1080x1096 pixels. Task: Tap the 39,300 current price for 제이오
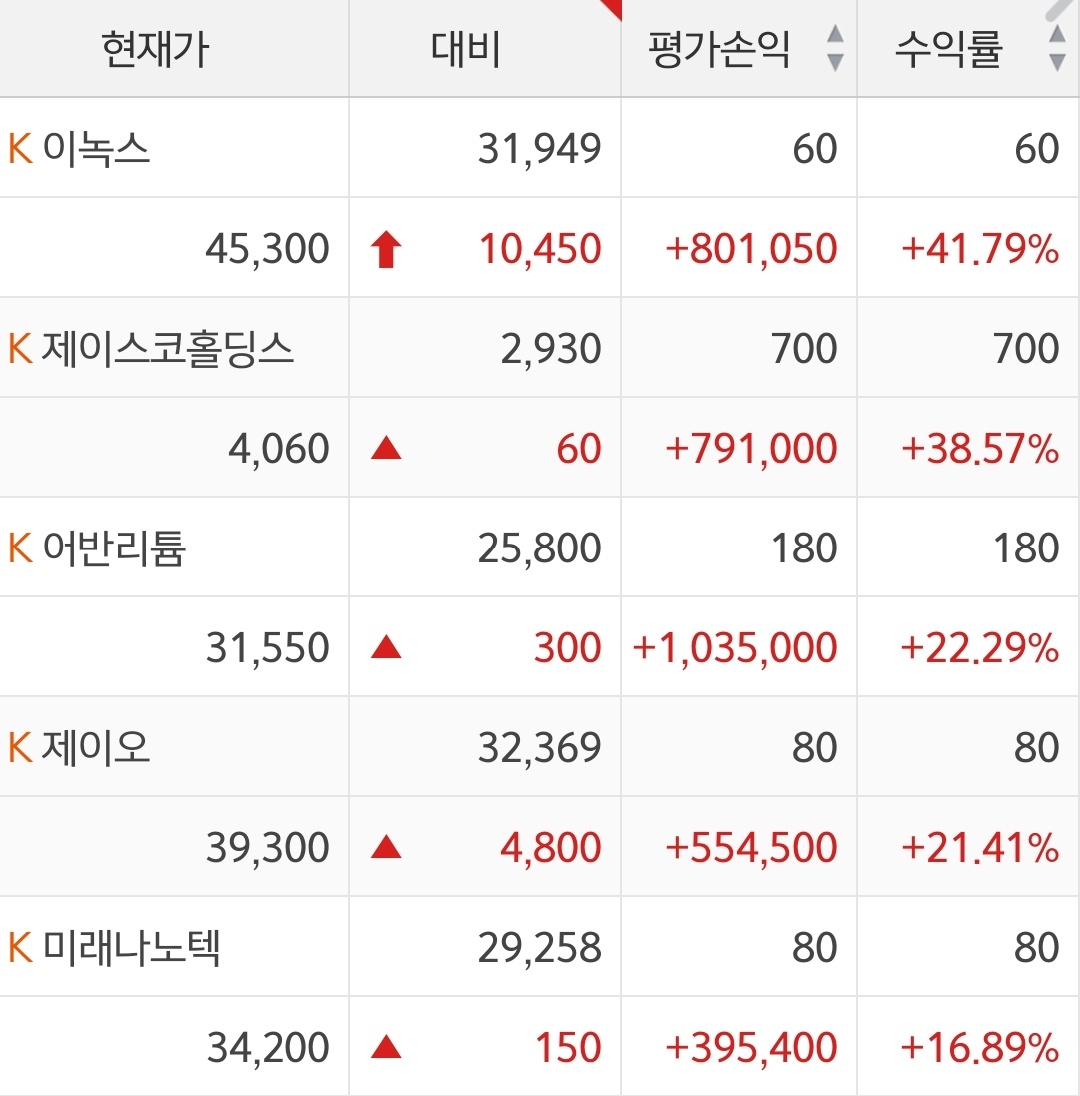(x=268, y=848)
